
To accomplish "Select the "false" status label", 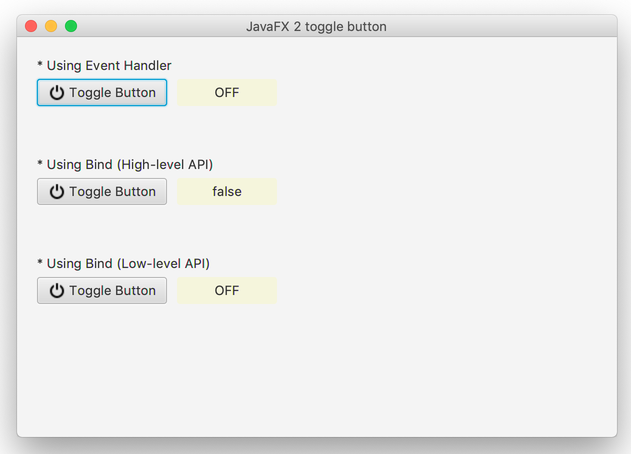I will 227,192.
